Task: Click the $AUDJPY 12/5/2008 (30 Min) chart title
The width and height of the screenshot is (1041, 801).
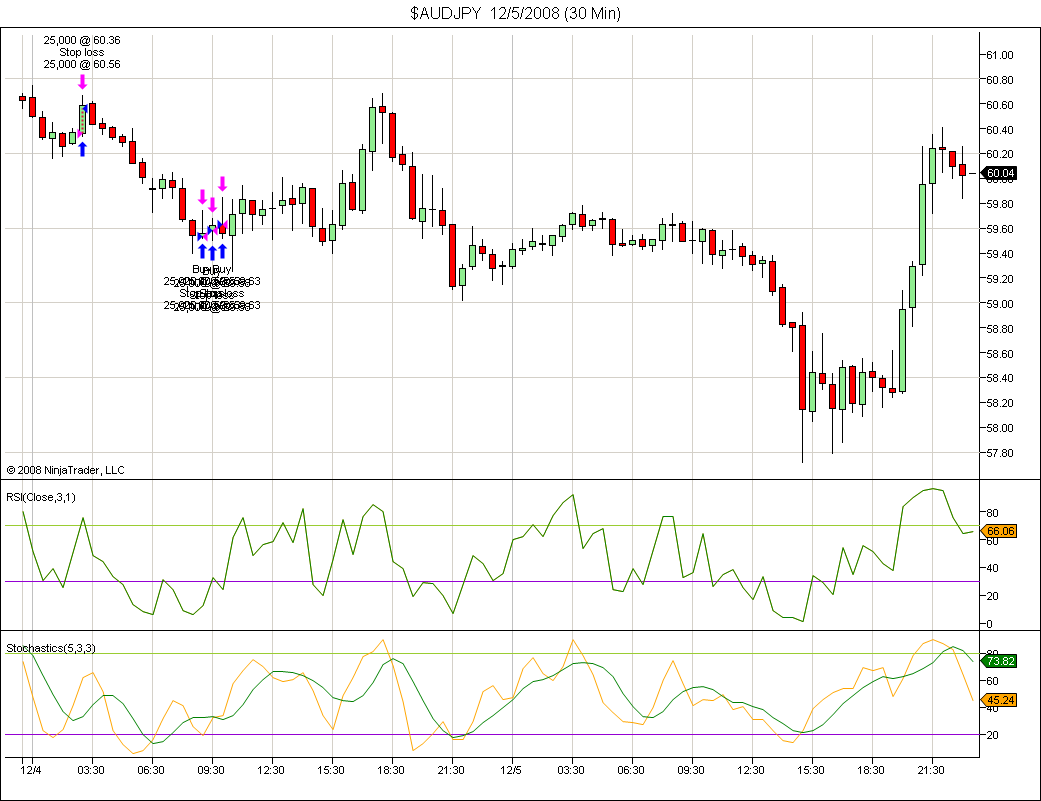Action: (515, 13)
